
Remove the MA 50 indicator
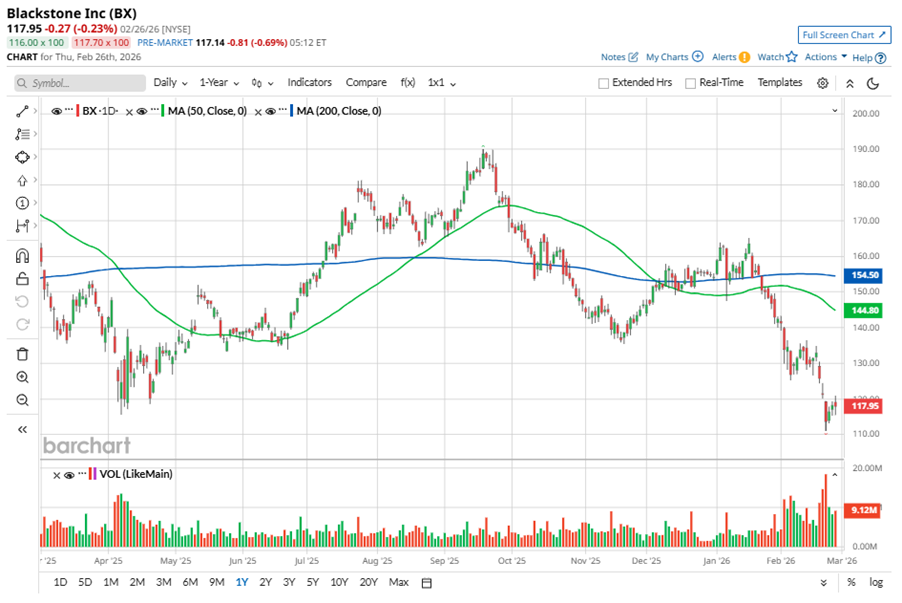(129, 112)
